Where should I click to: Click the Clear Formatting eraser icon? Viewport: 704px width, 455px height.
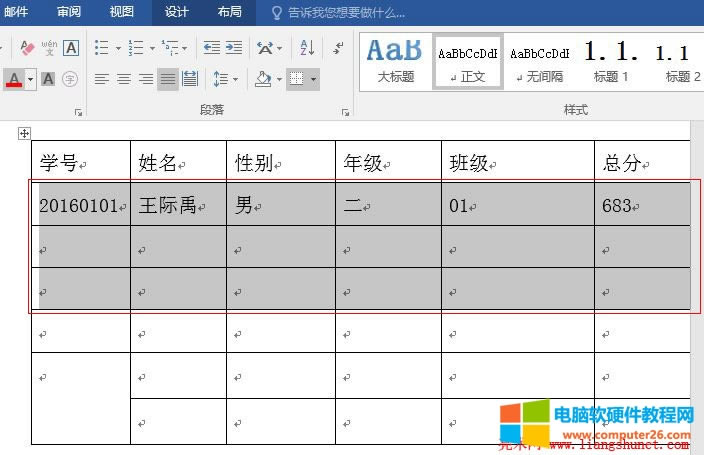click(x=27, y=48)
